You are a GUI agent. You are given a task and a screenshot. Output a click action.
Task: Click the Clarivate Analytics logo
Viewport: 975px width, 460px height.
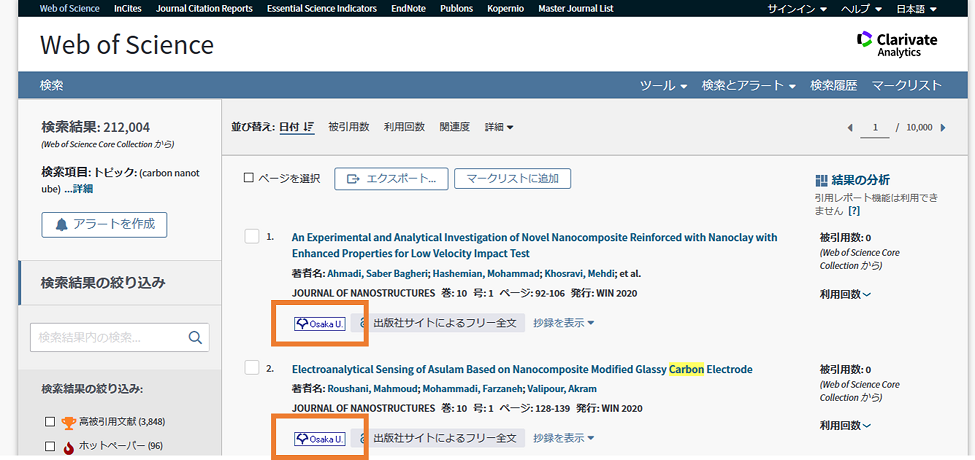point(897,45)
